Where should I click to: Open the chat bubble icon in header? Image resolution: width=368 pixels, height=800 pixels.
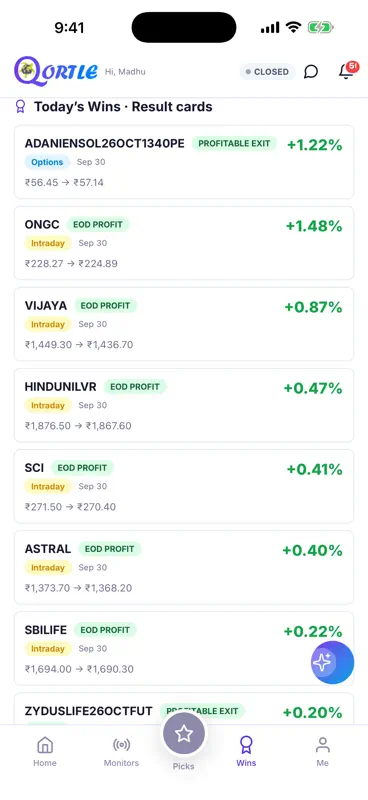coord(311,72)
